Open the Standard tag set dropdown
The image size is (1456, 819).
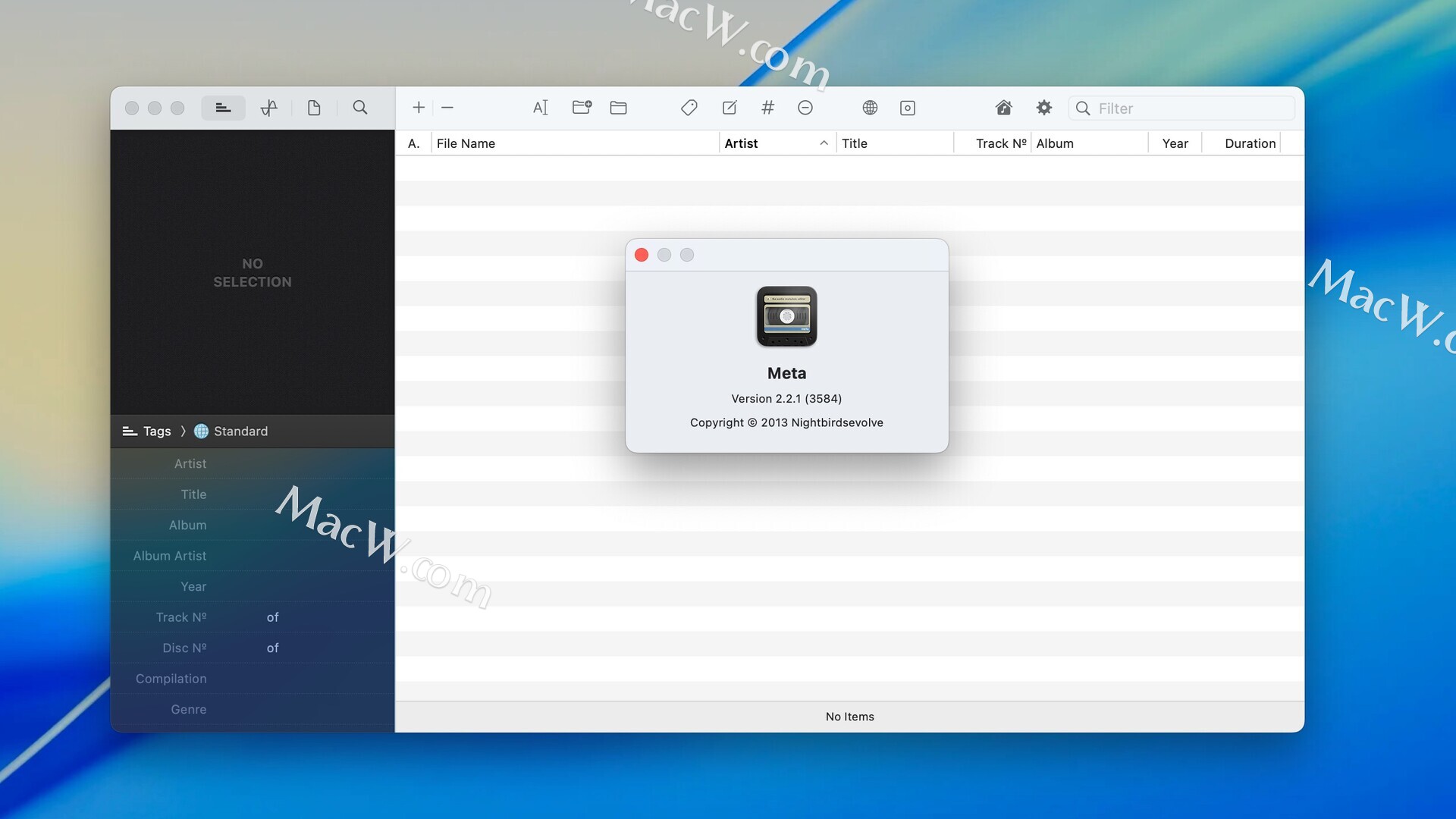(231, 431)
